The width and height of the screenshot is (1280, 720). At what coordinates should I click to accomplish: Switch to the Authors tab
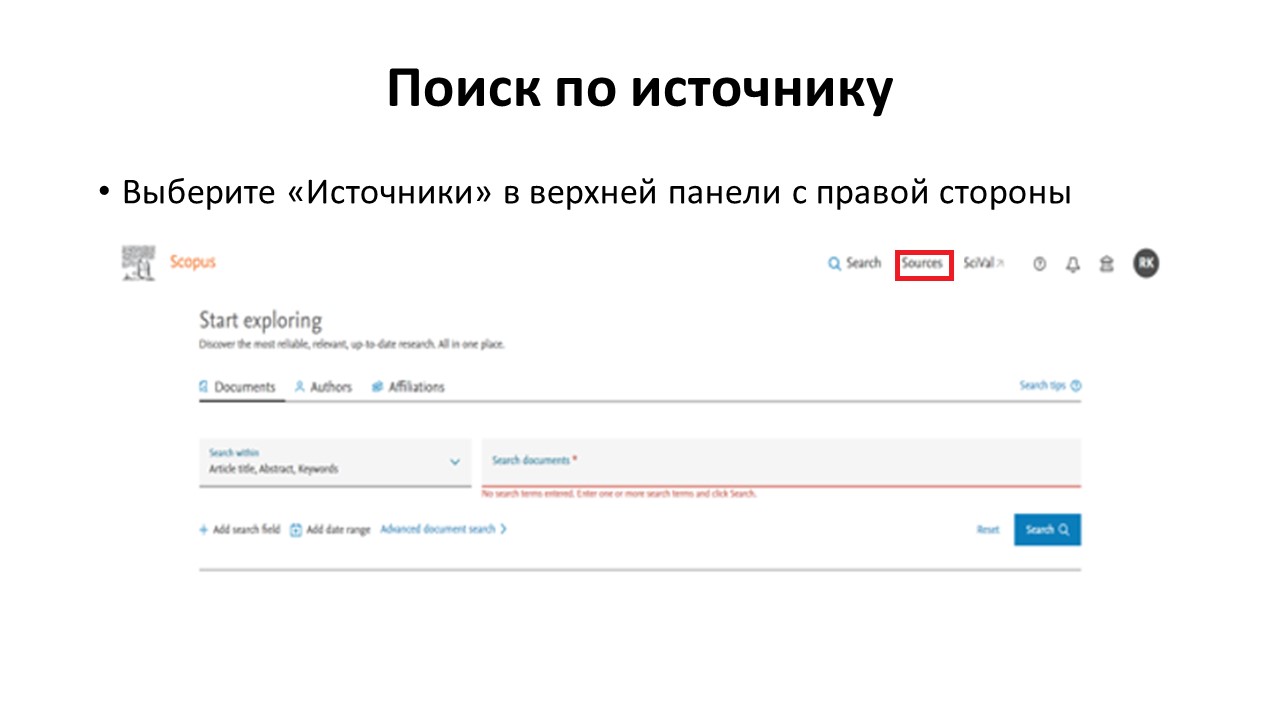pyautogui.click(x=323, y=387)
